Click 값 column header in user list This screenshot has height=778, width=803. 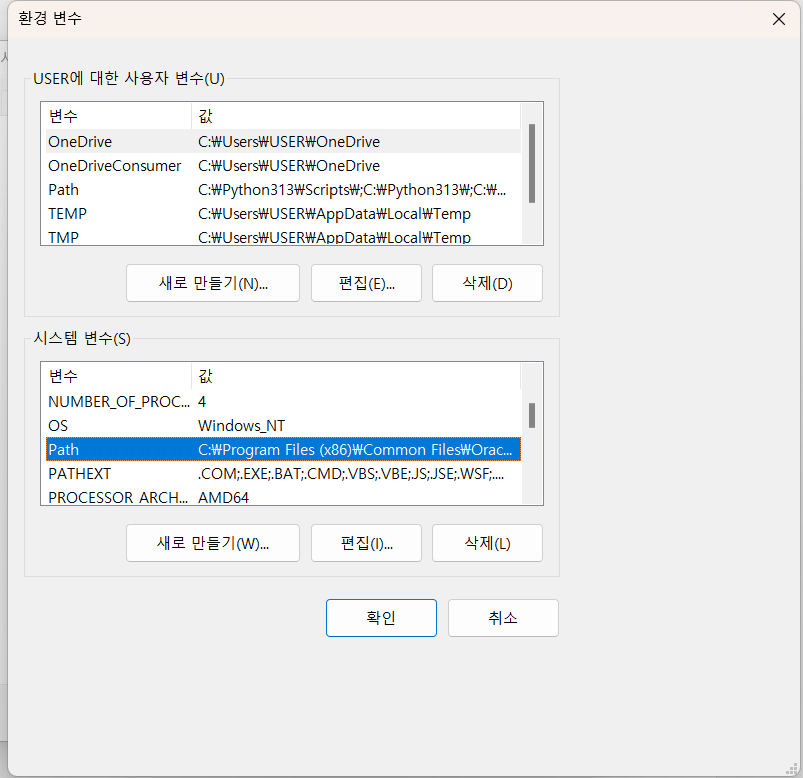tap(356, 116)
